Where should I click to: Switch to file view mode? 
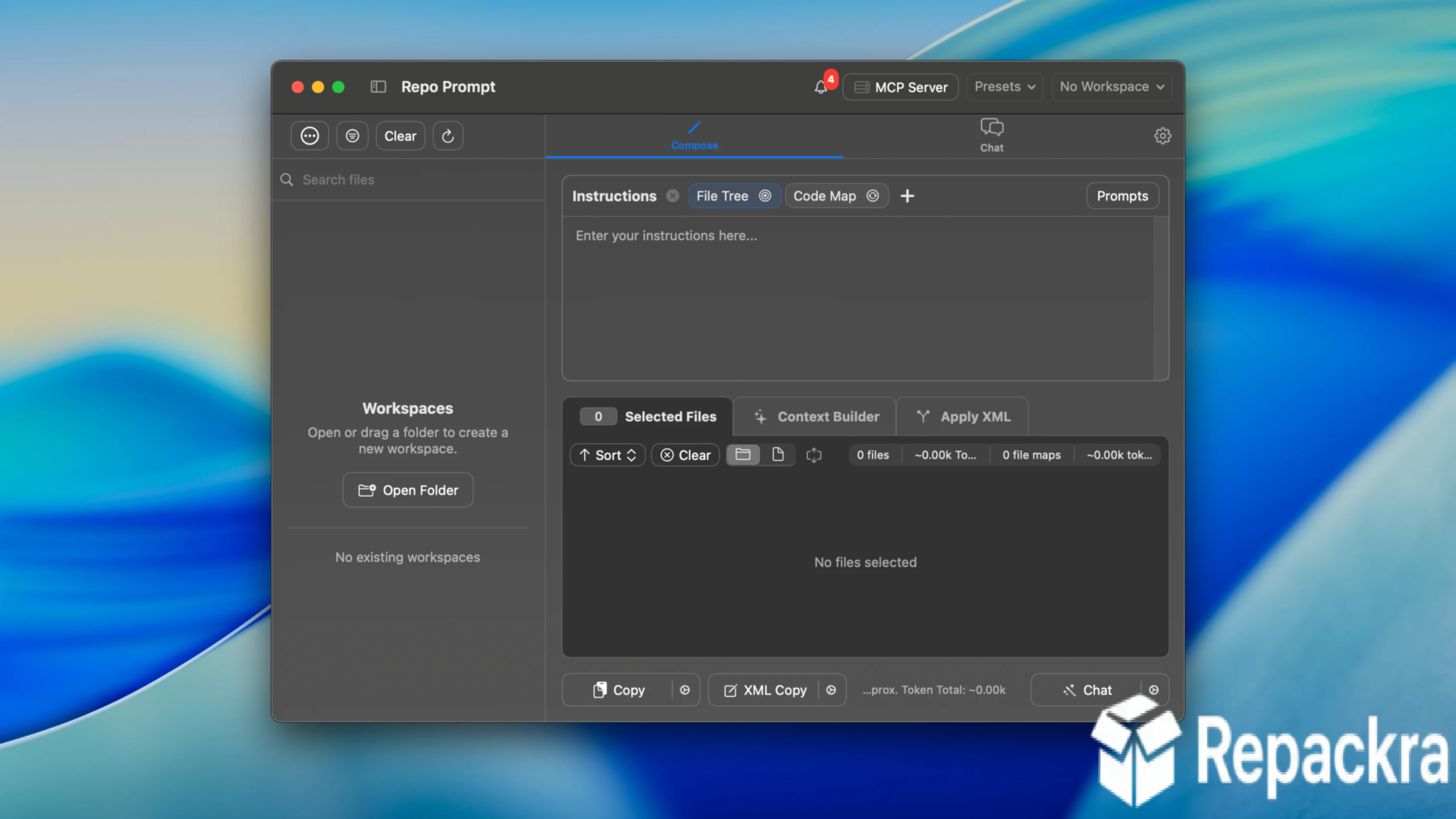click(x=778, y=454)
